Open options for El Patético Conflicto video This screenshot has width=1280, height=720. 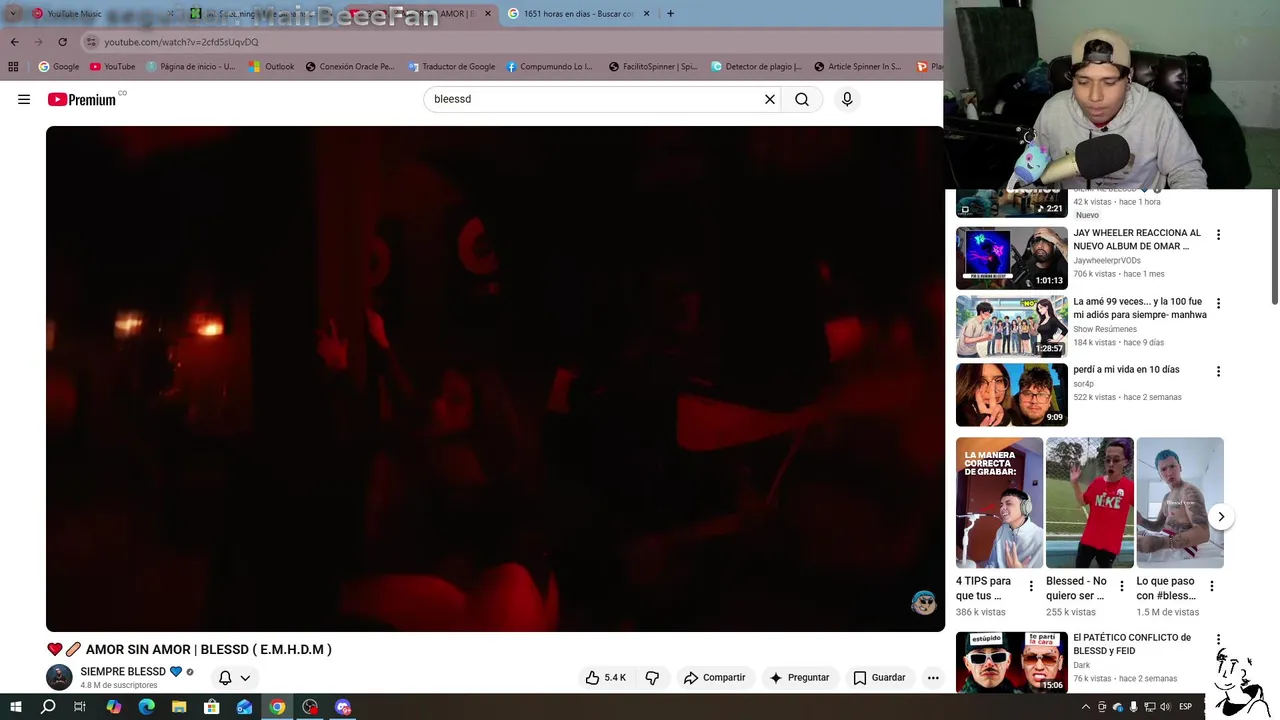coord(1218,639)
